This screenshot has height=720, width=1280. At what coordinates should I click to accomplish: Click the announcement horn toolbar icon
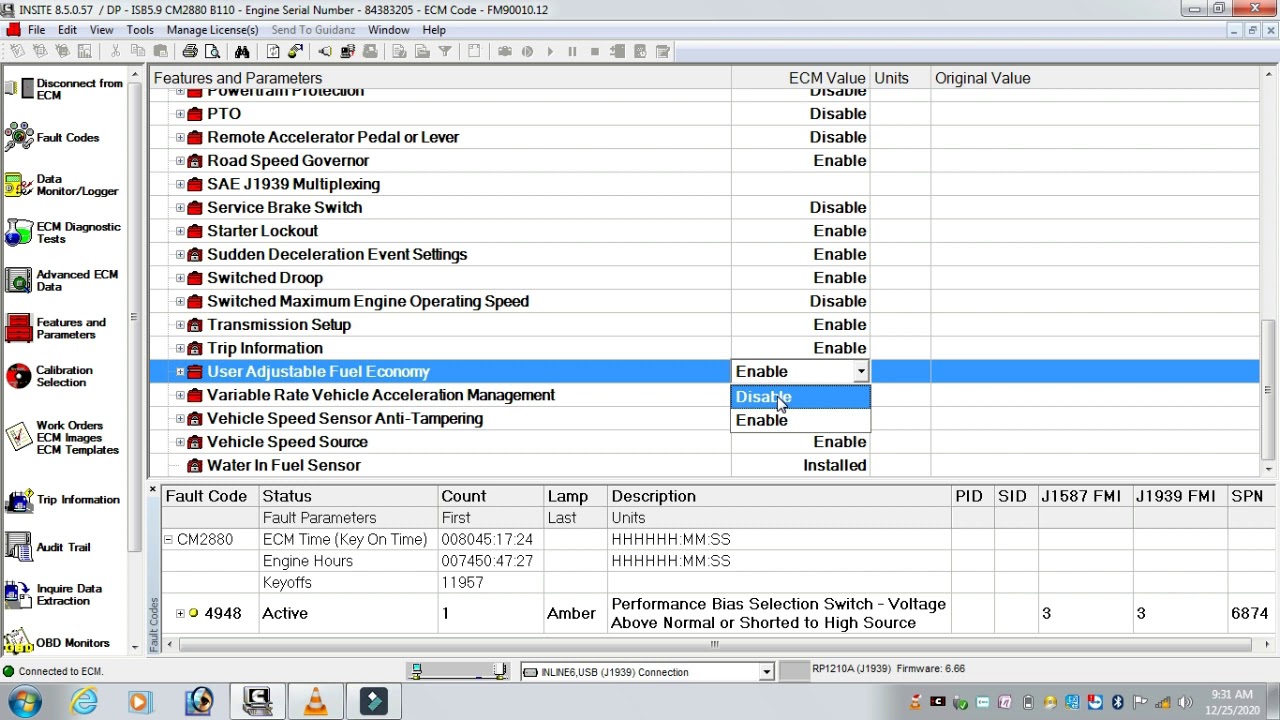coord(325,51)
